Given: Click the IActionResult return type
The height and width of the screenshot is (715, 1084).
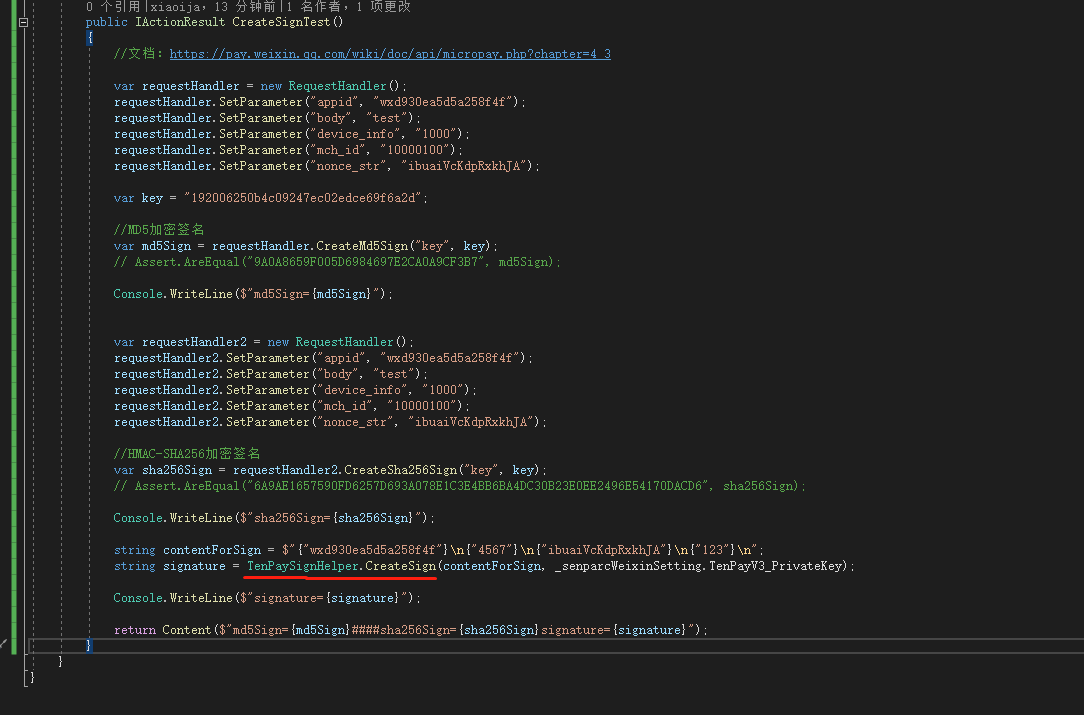Looking at the screenshot, I should pyautogui.click(x=180, y=22).
